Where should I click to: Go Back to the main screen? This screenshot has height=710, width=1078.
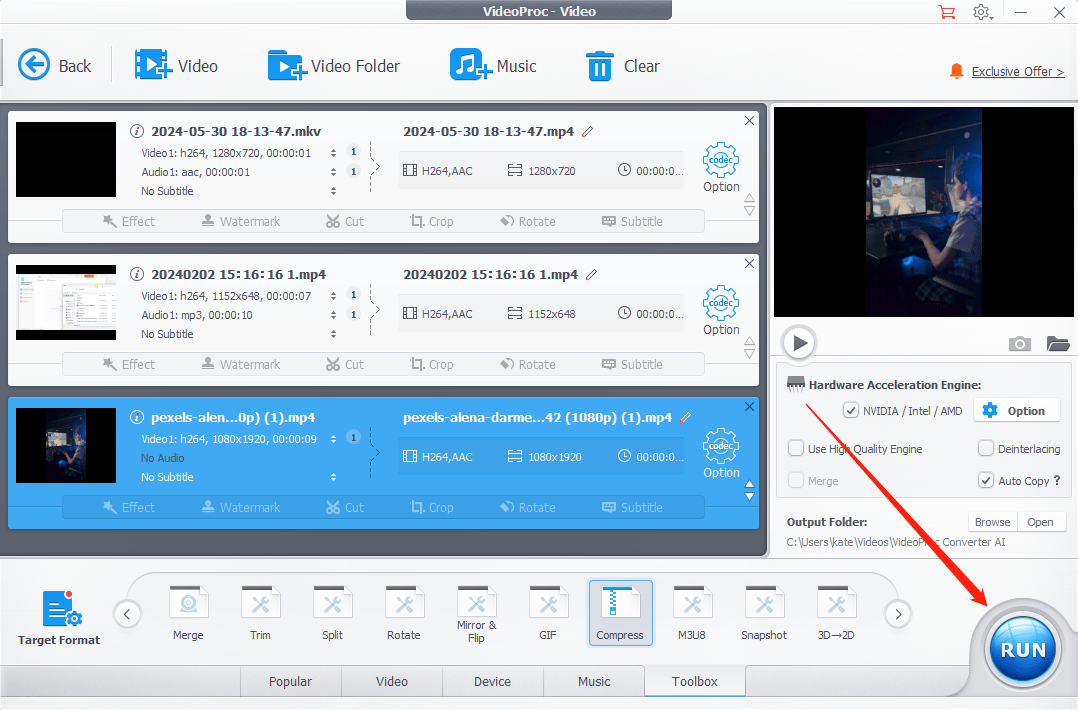[54, 66]
